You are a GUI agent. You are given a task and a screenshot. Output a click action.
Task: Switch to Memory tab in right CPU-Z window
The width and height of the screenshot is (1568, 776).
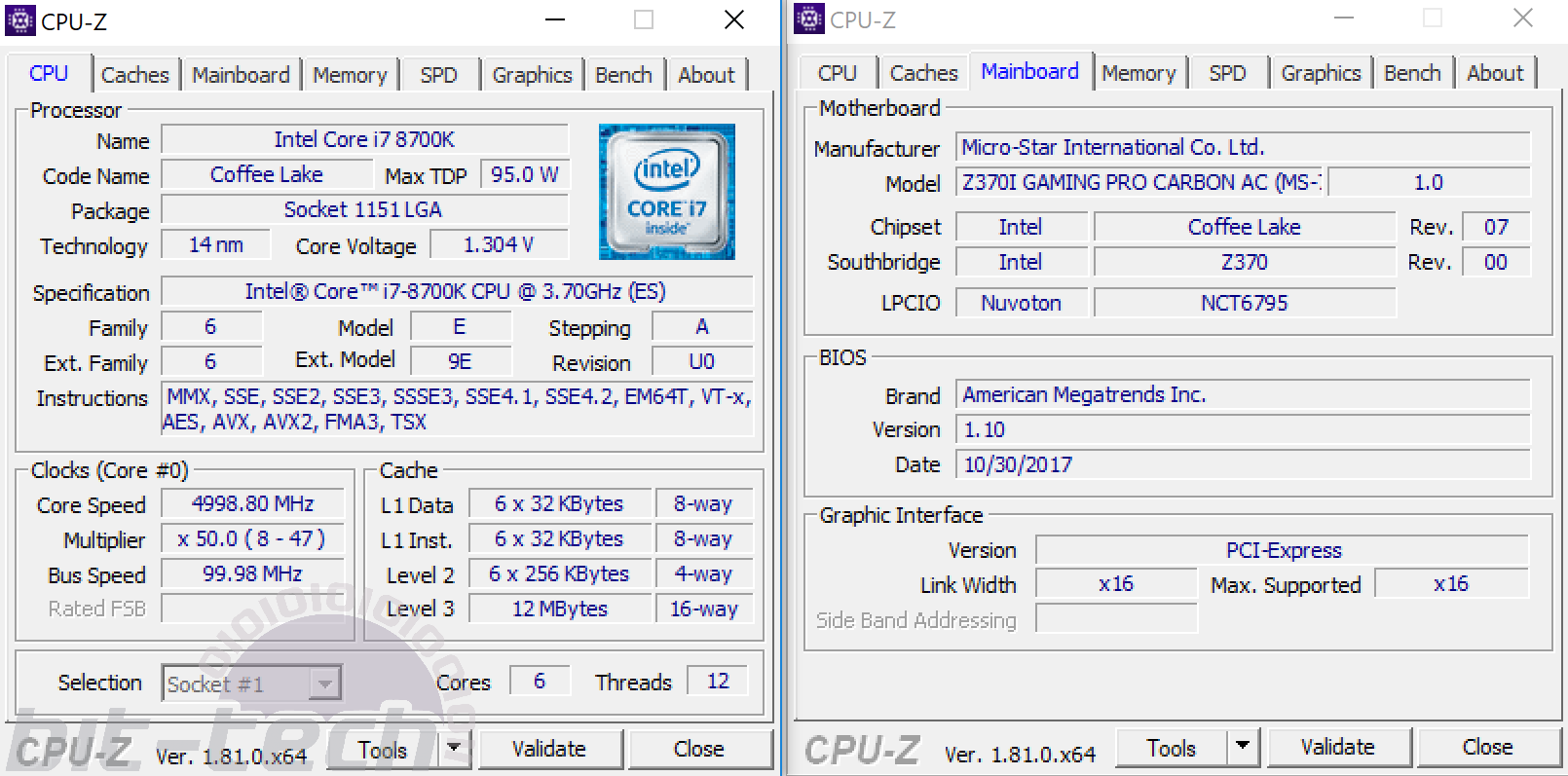click(x=1139, y=73)
